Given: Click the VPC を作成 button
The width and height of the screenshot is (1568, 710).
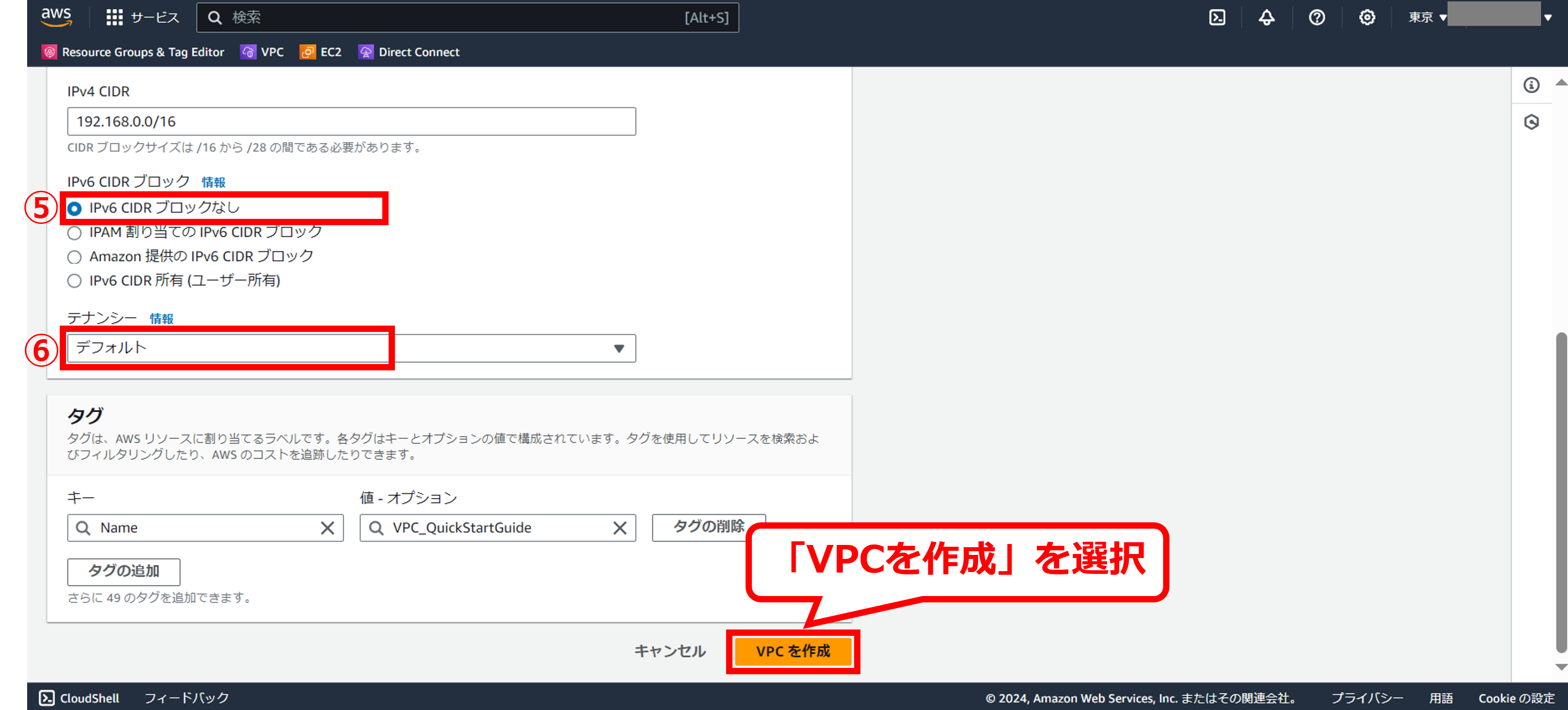Looking at the screenshot, I should [793, 652].
